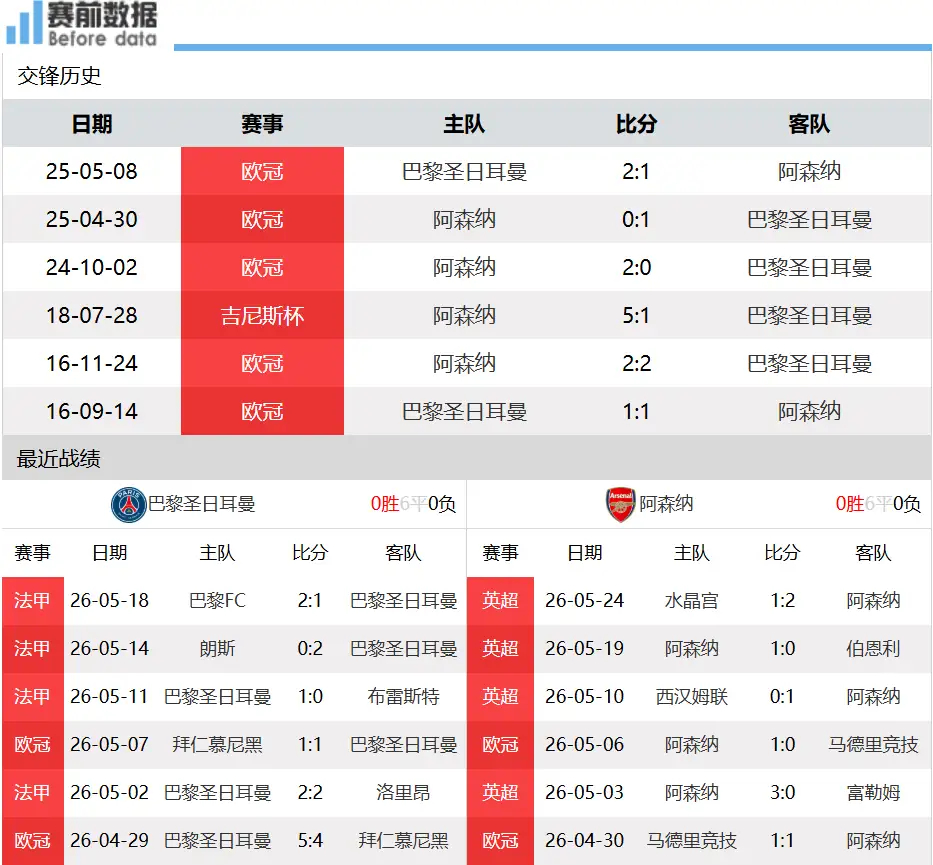Click home team 朗斯

tap(217, 648)
